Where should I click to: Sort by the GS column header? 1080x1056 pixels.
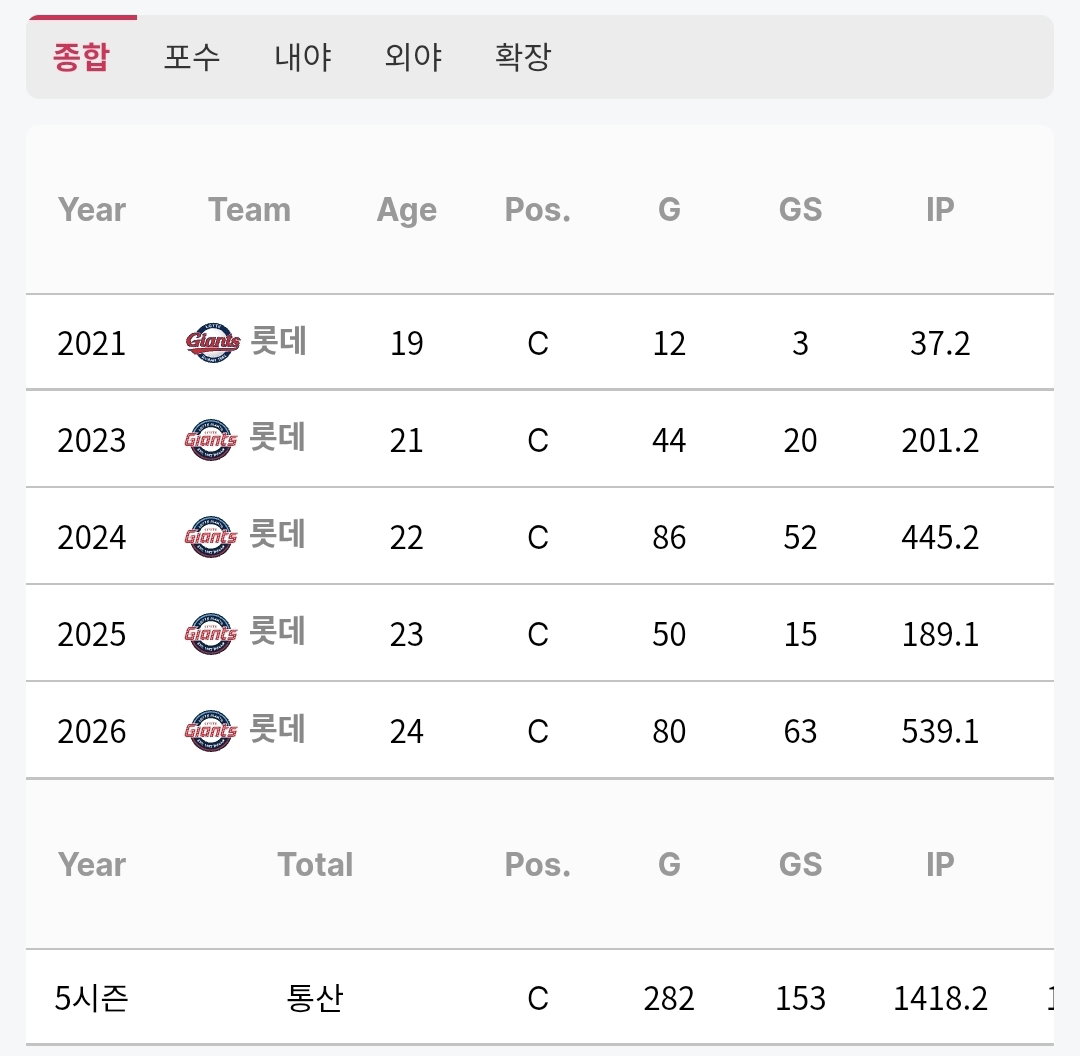coord(800,209)
